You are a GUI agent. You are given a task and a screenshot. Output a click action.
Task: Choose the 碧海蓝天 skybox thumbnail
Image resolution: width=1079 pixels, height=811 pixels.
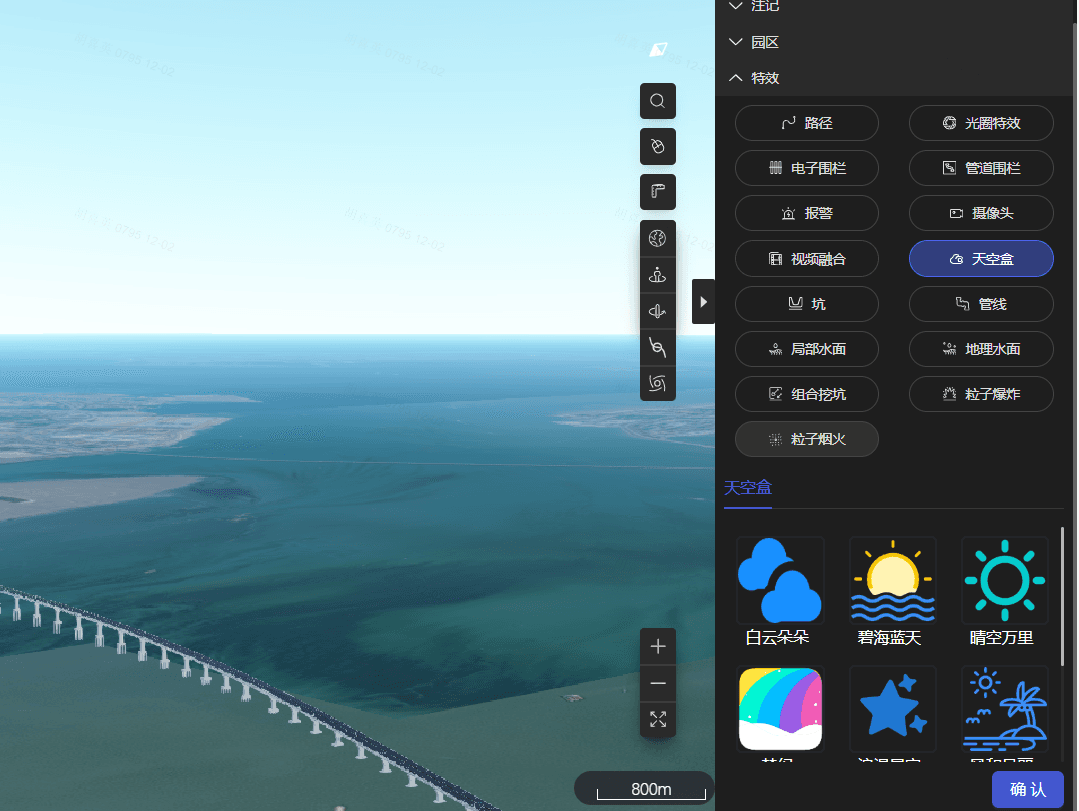(x=892, y=592)
